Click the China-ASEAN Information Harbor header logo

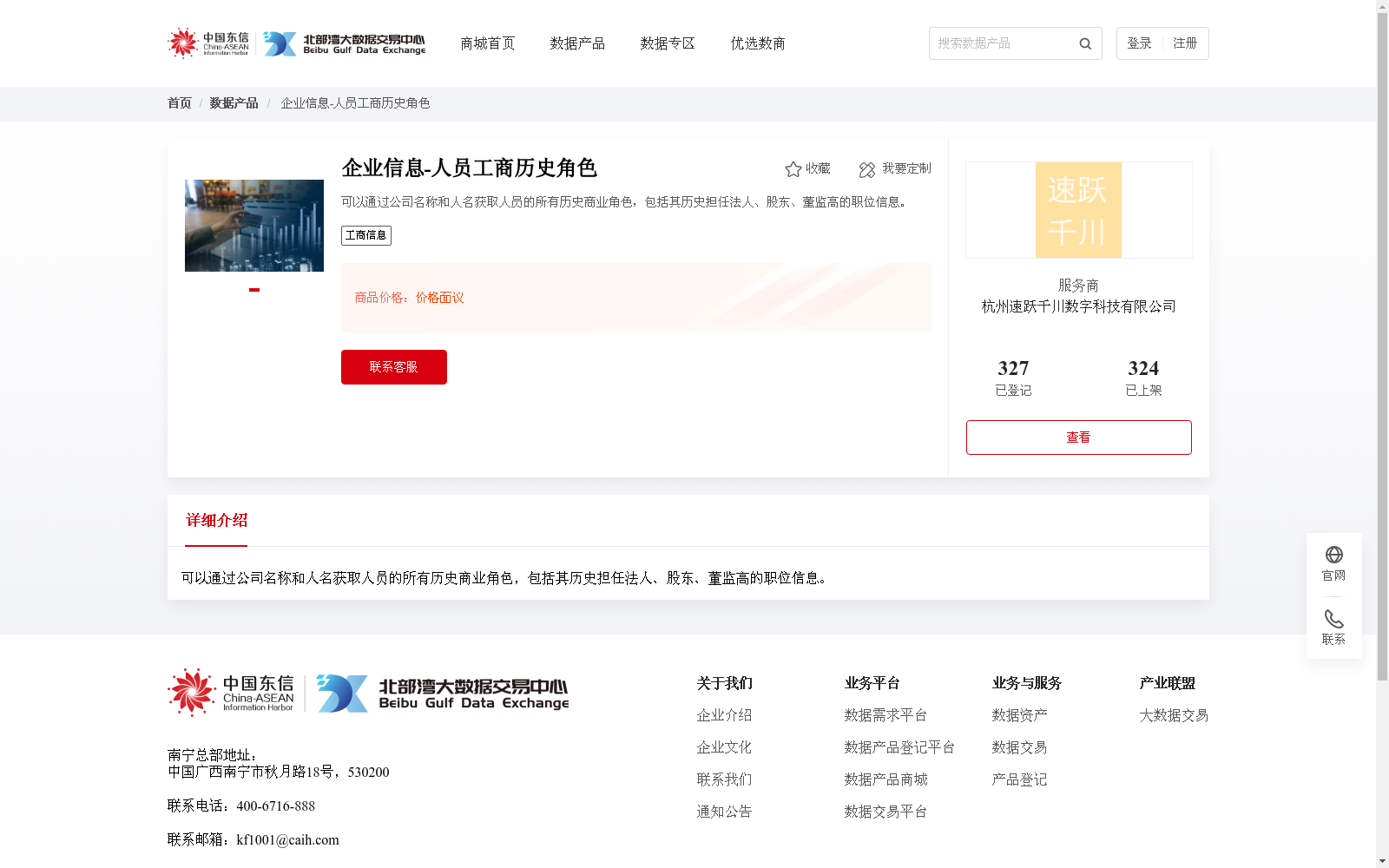[208, 43]
